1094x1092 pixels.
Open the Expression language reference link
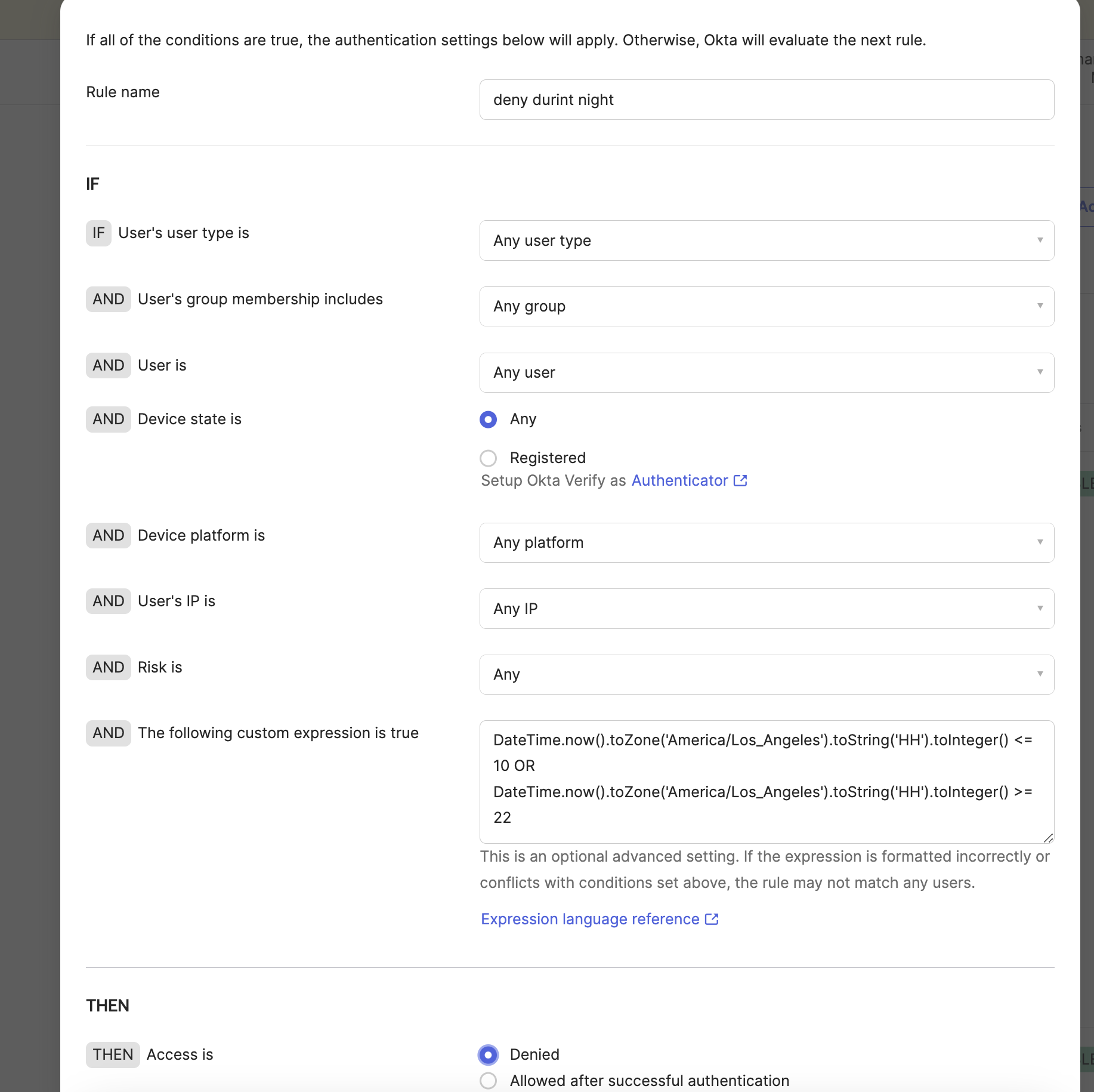590,919
